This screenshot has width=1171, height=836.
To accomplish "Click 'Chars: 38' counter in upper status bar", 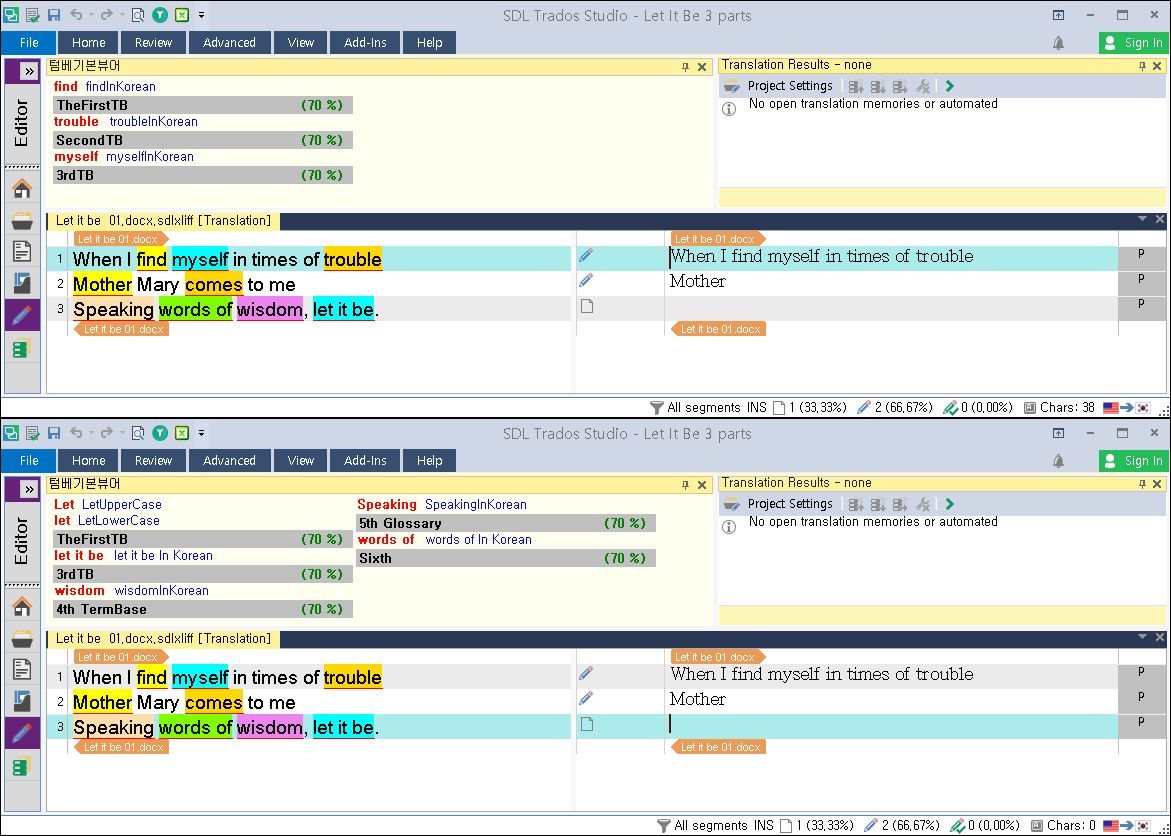I will (1059, 408).
